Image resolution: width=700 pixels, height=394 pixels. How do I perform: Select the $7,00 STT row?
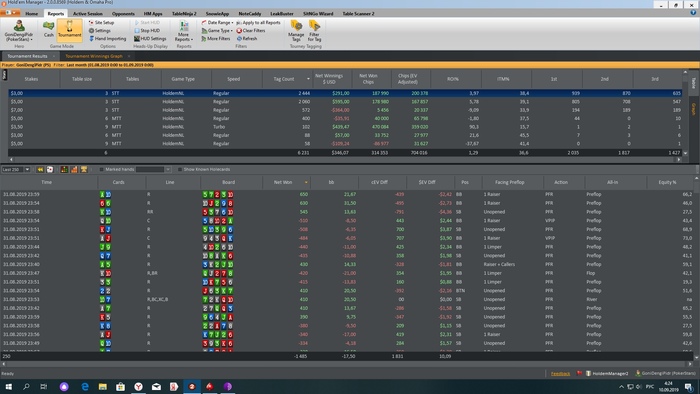(345, 110)
